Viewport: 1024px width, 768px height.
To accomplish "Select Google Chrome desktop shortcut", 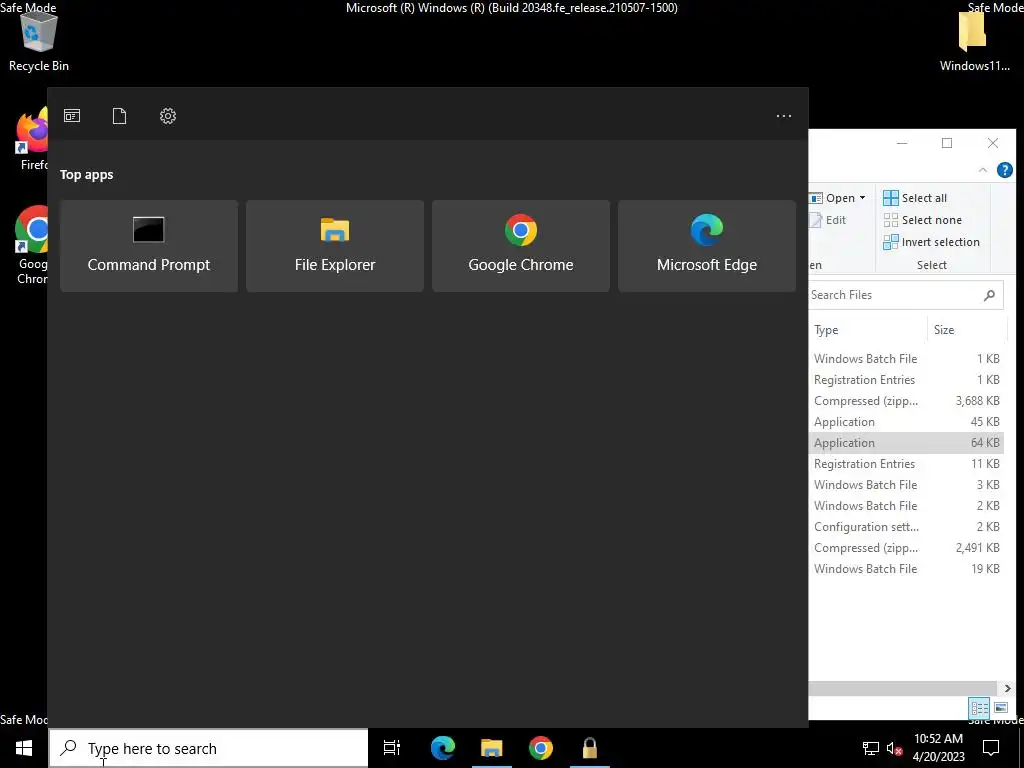I will (31, 245).
